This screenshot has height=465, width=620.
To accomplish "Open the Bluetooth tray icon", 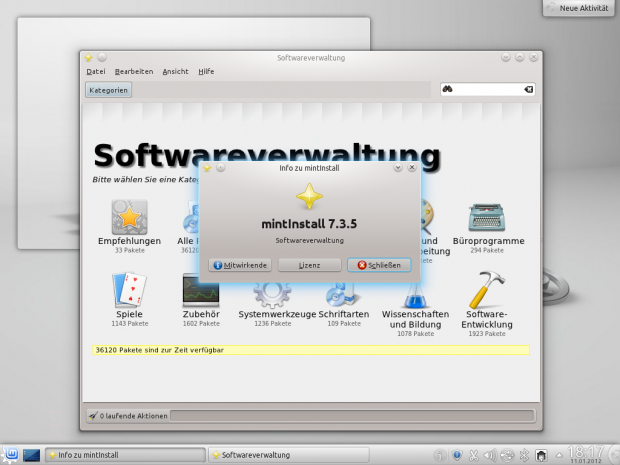I will coord(524,455).
